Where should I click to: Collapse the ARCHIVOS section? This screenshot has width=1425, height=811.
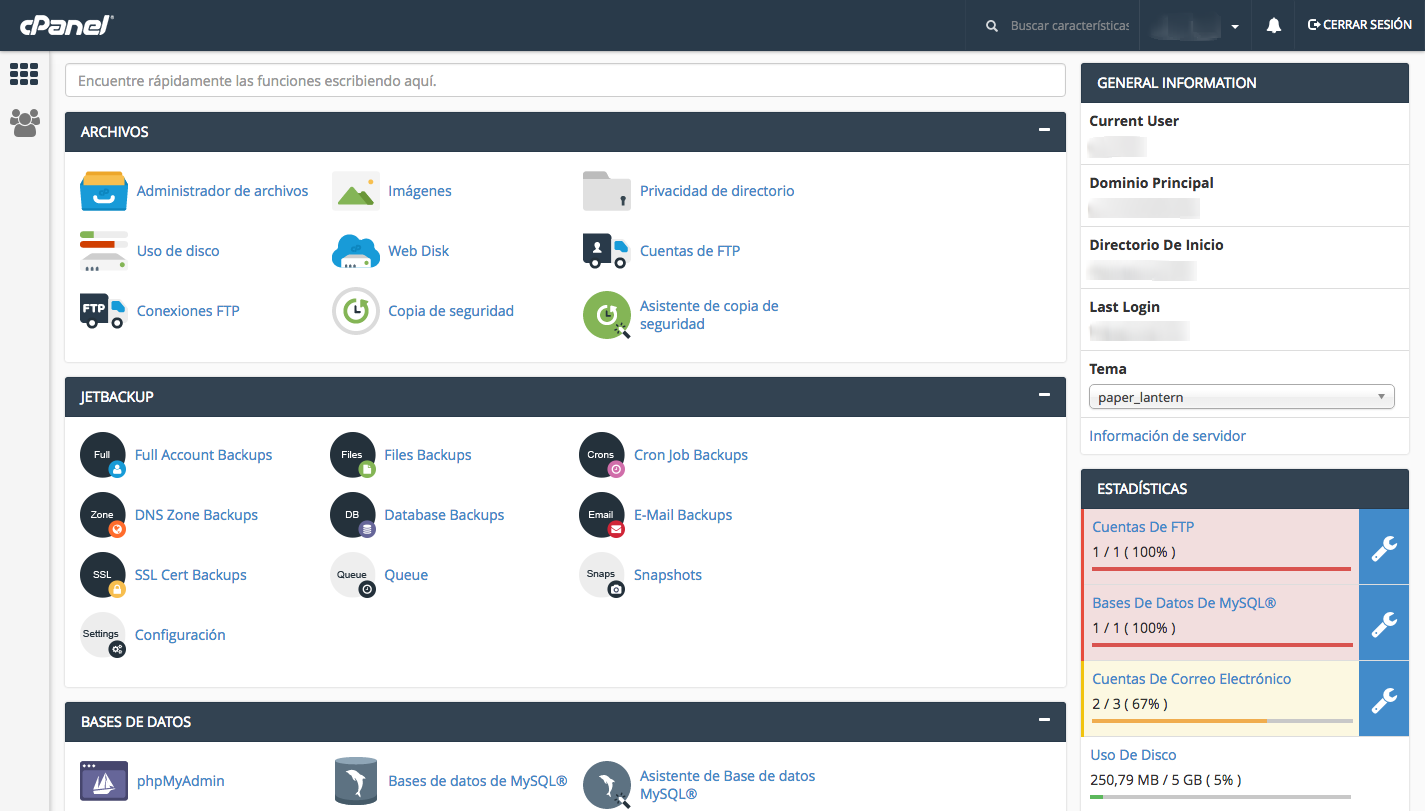point(1044,131)
